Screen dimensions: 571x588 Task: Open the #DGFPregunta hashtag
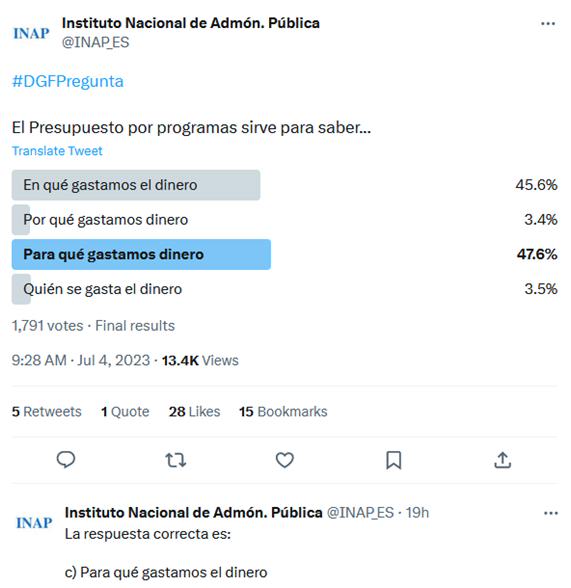pyautogui.click(x=68, y=81)
